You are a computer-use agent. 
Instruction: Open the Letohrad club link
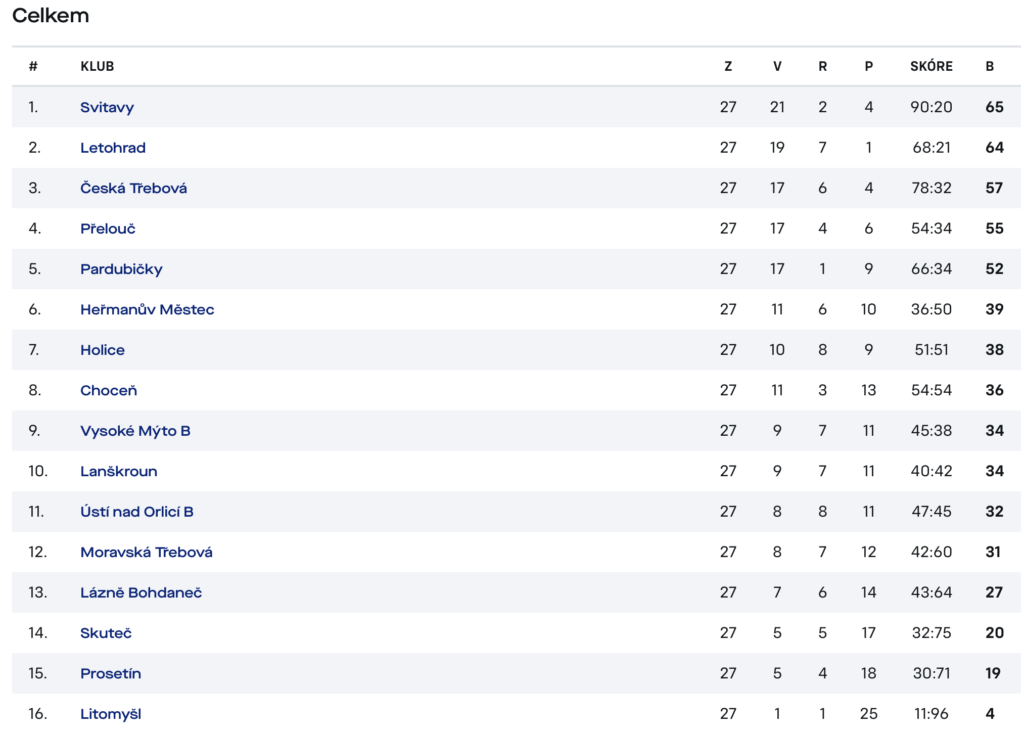[x=113, y=148]
